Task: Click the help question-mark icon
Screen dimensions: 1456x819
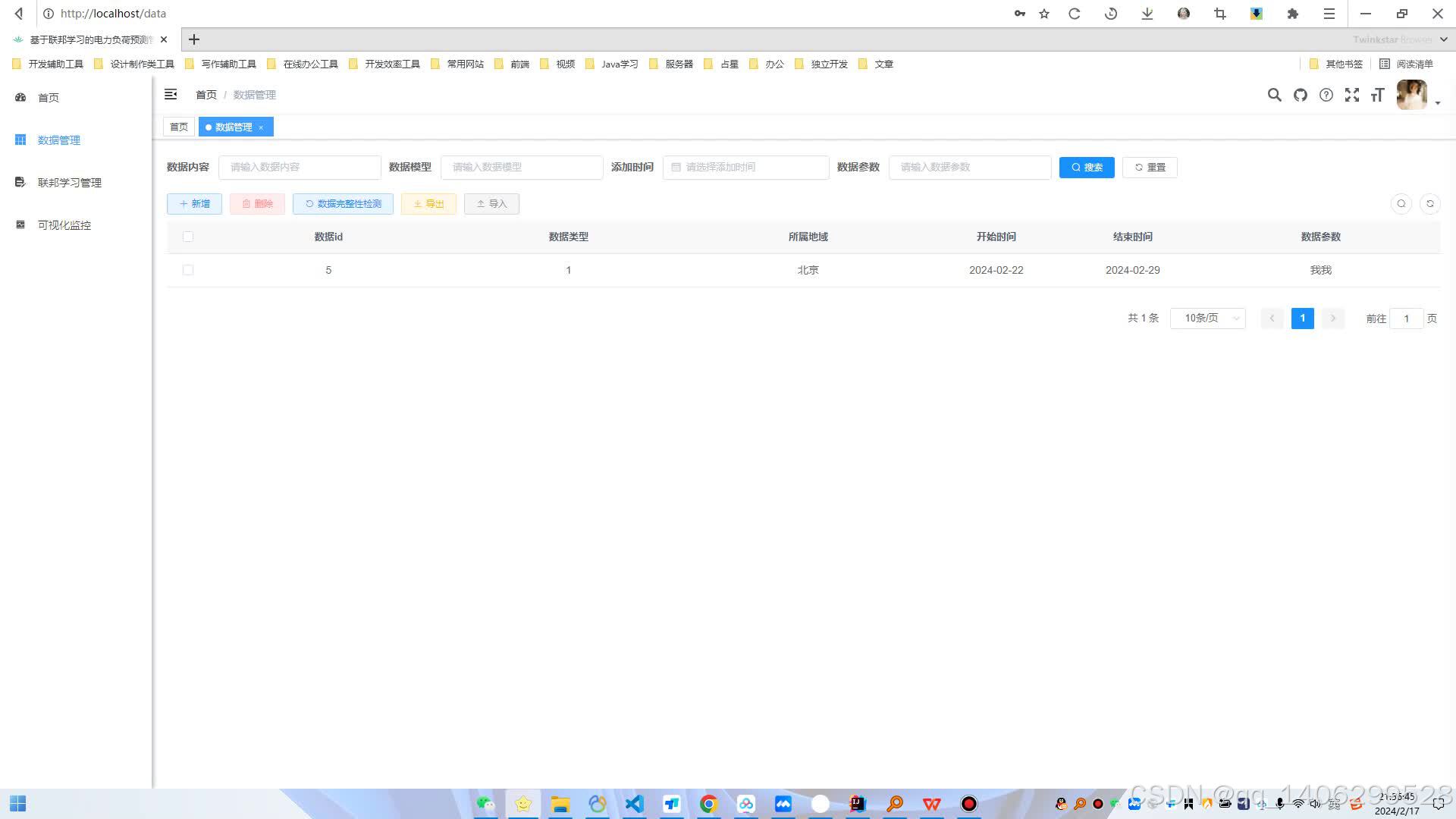Action: pos(1326,95)
